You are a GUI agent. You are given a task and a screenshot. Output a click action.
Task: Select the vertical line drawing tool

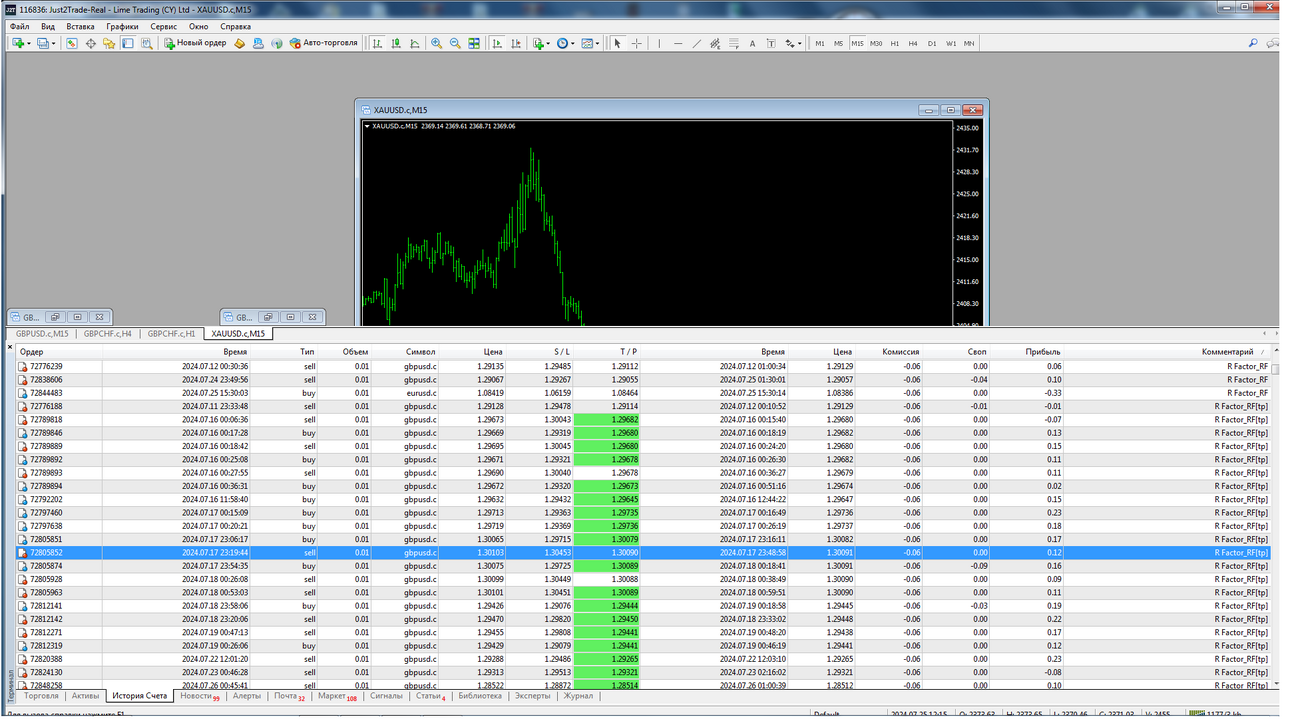[x=659, y=43]
